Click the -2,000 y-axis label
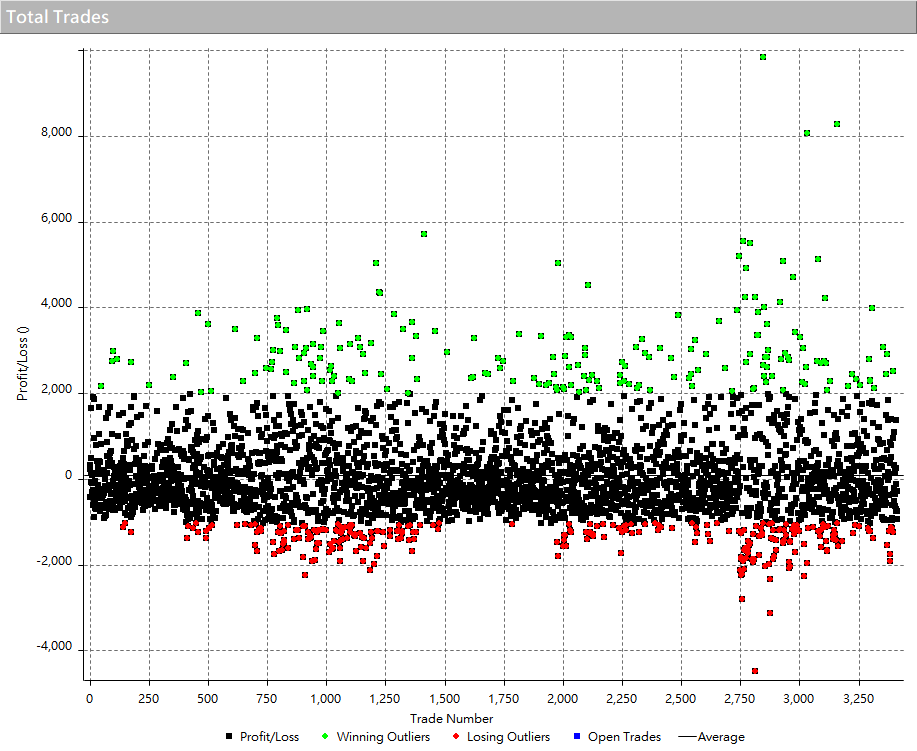917x751 pixels. click(54, 561)
